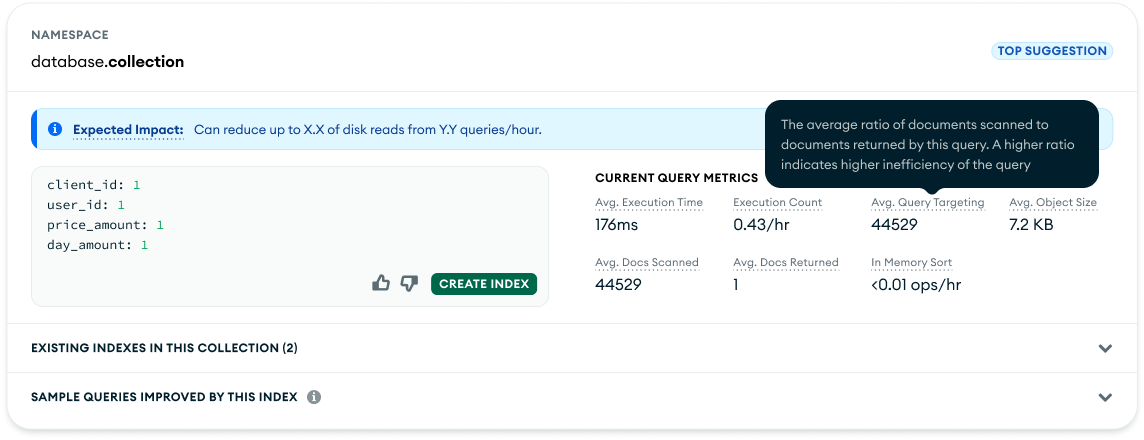Click the disk reads impact description text
The image size is (1144, 440).
pyautogui.click(x=368, y=130)
